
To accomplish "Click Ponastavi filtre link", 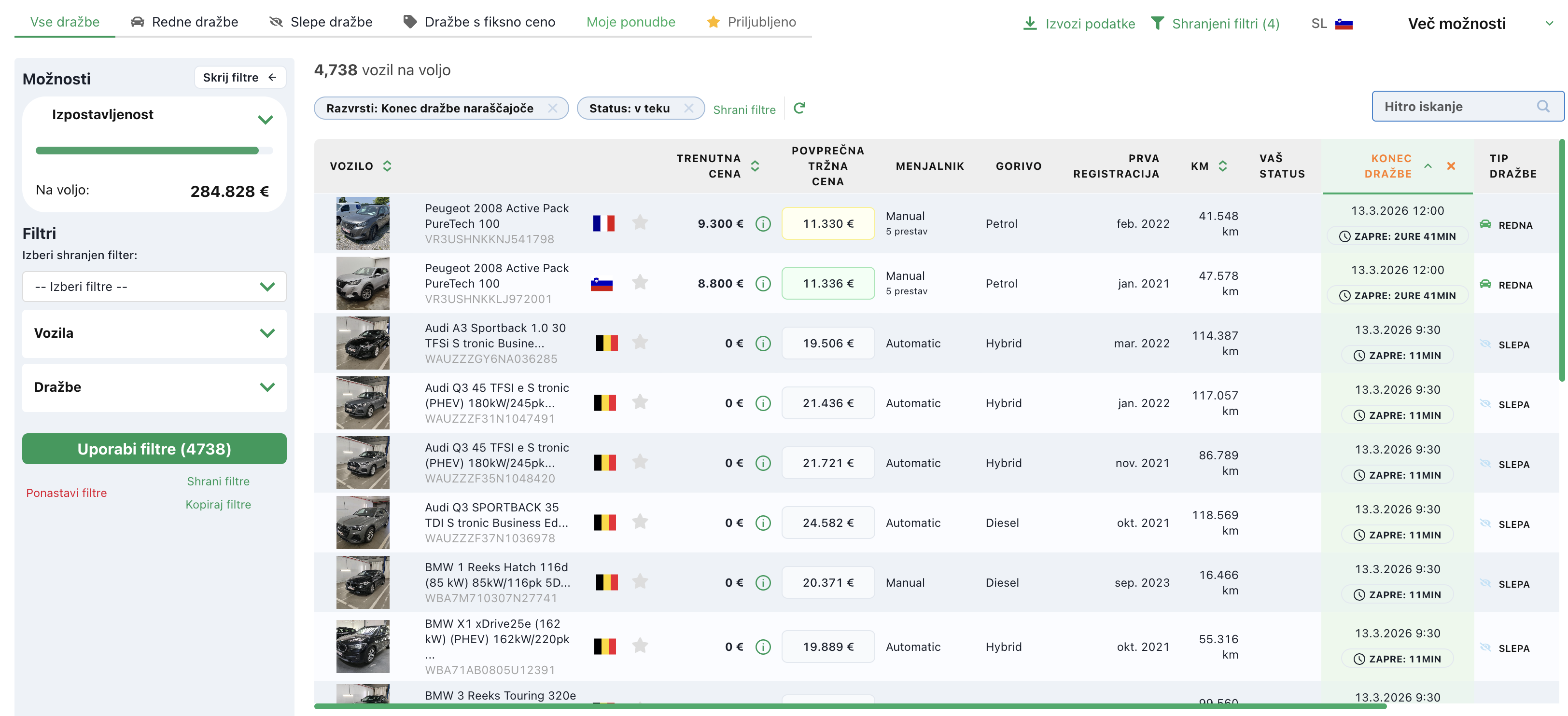I will (x=66, y=493).
